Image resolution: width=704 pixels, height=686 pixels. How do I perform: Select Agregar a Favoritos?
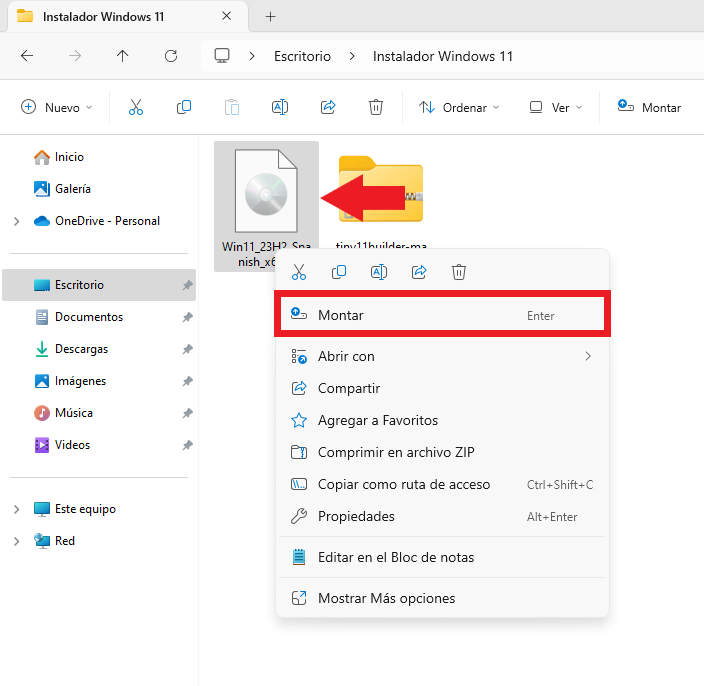[442, 421]
